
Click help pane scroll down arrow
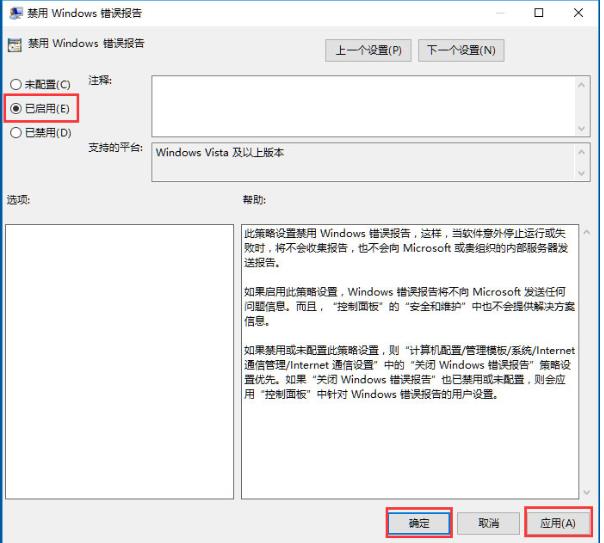587,492
